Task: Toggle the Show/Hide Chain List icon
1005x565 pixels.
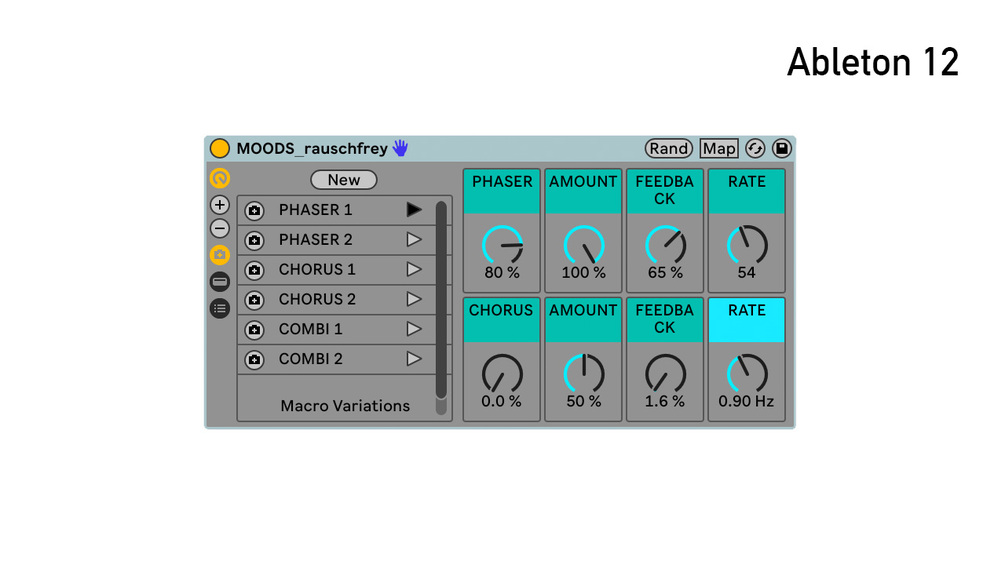Action: coord(220,282)
